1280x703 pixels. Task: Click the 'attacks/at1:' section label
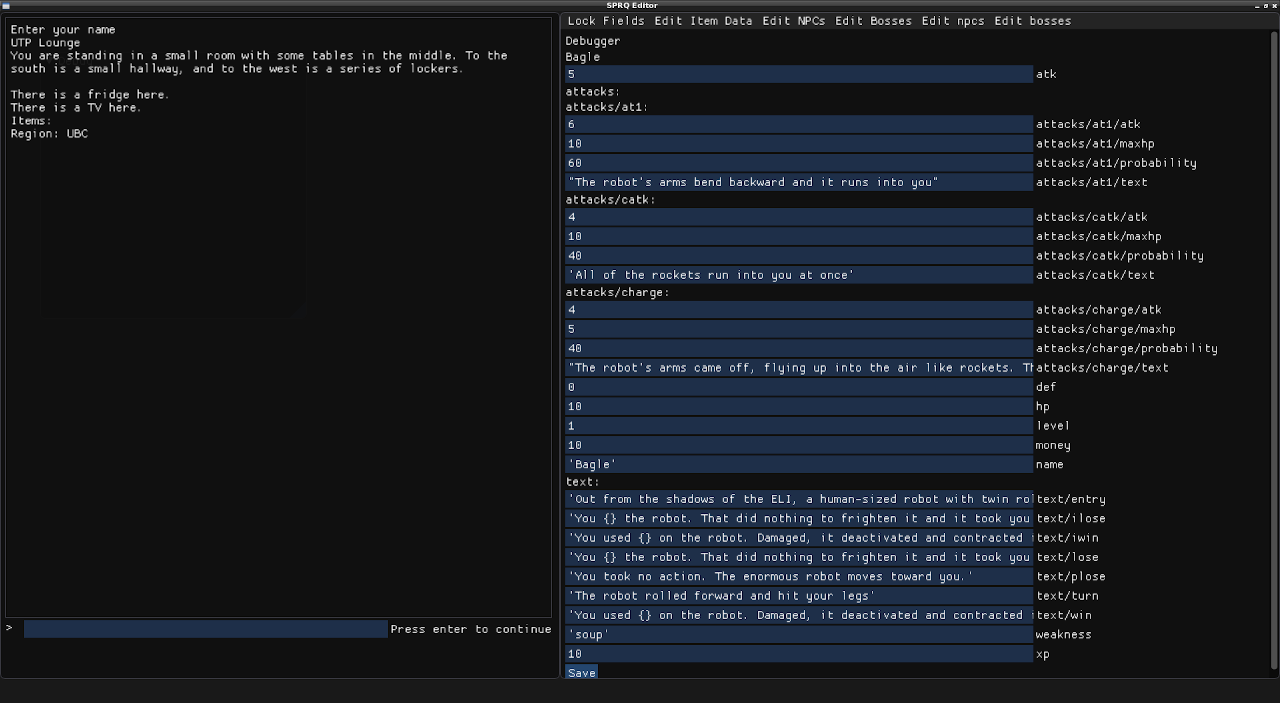pyautogui.click(x=606, y=107)
